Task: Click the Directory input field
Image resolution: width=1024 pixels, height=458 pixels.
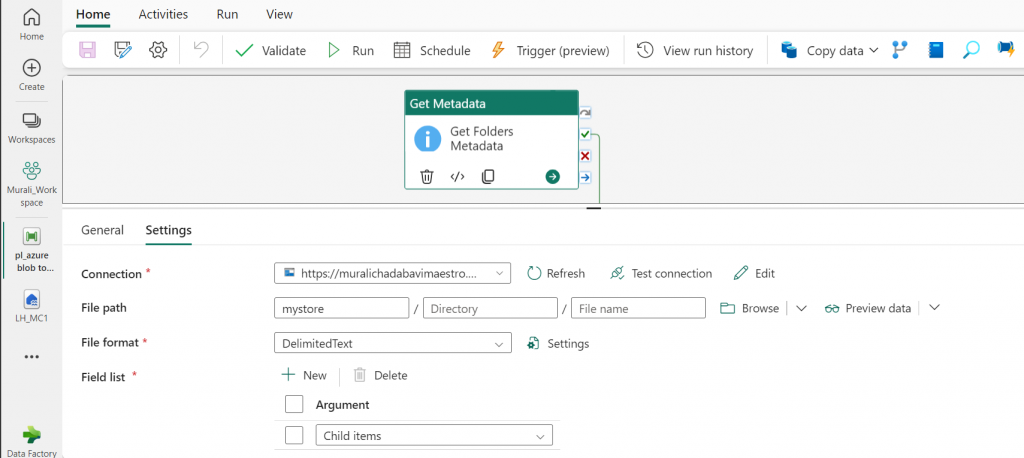Action: pos(490,308)
